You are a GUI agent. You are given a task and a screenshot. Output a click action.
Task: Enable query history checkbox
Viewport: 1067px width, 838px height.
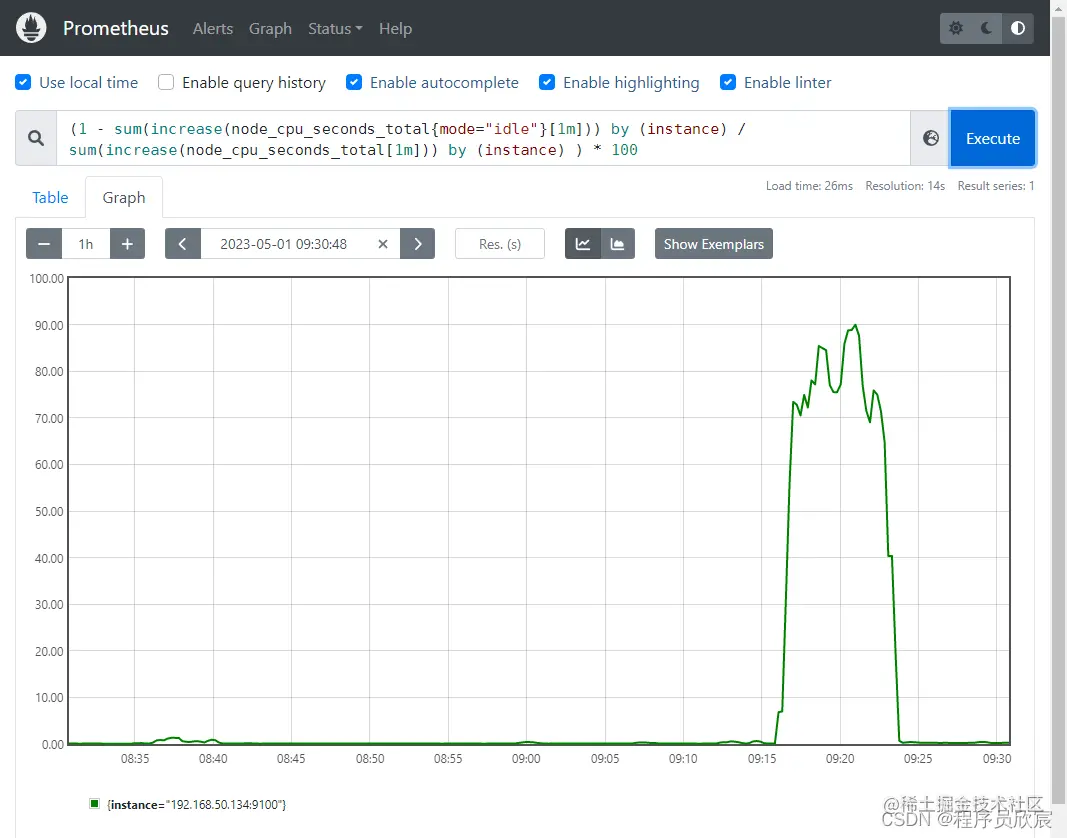coord(166,82)
